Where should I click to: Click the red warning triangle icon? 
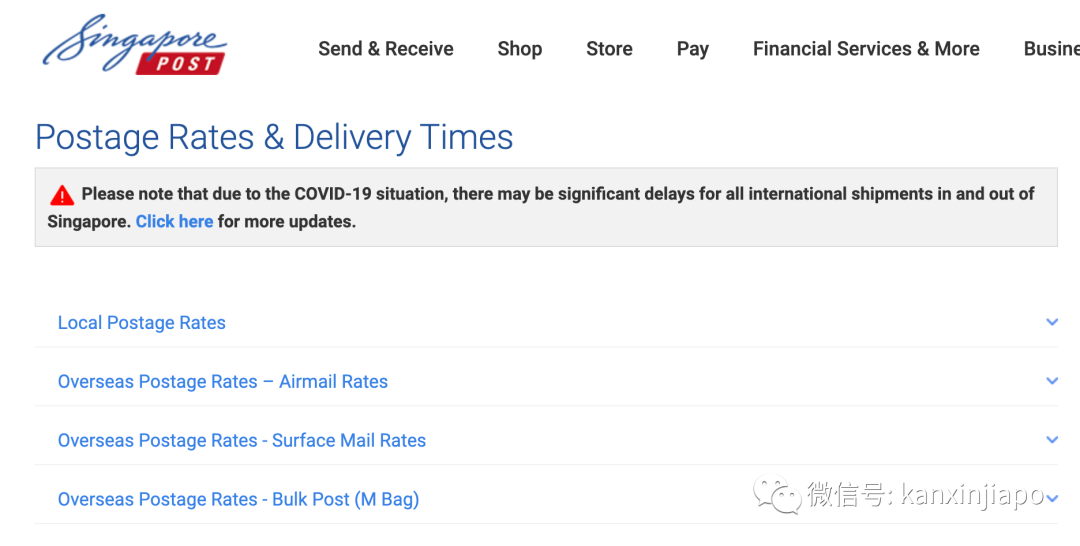click(x=62, y=195)
